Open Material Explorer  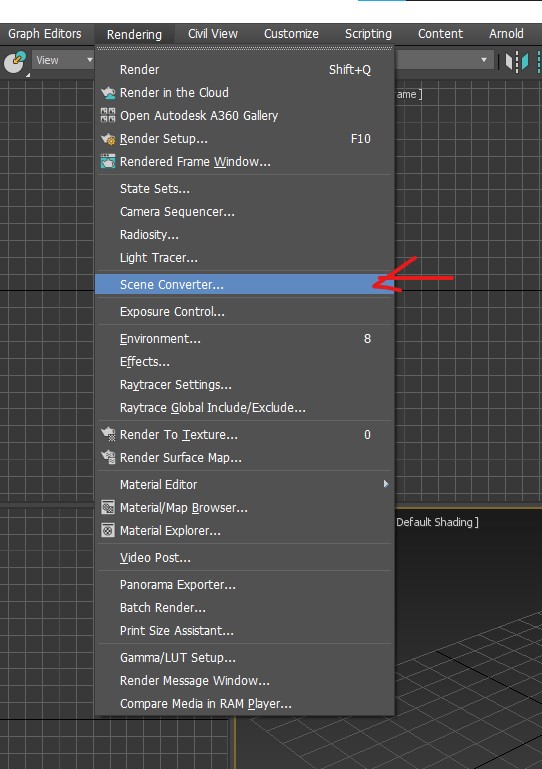[x=245, y=531]
